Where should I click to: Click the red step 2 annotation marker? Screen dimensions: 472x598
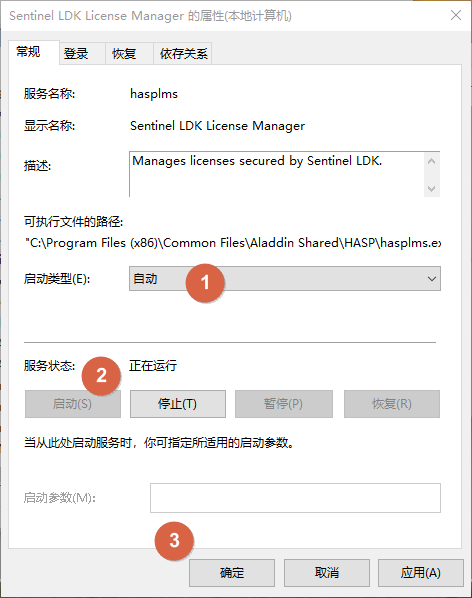(101, 376)
